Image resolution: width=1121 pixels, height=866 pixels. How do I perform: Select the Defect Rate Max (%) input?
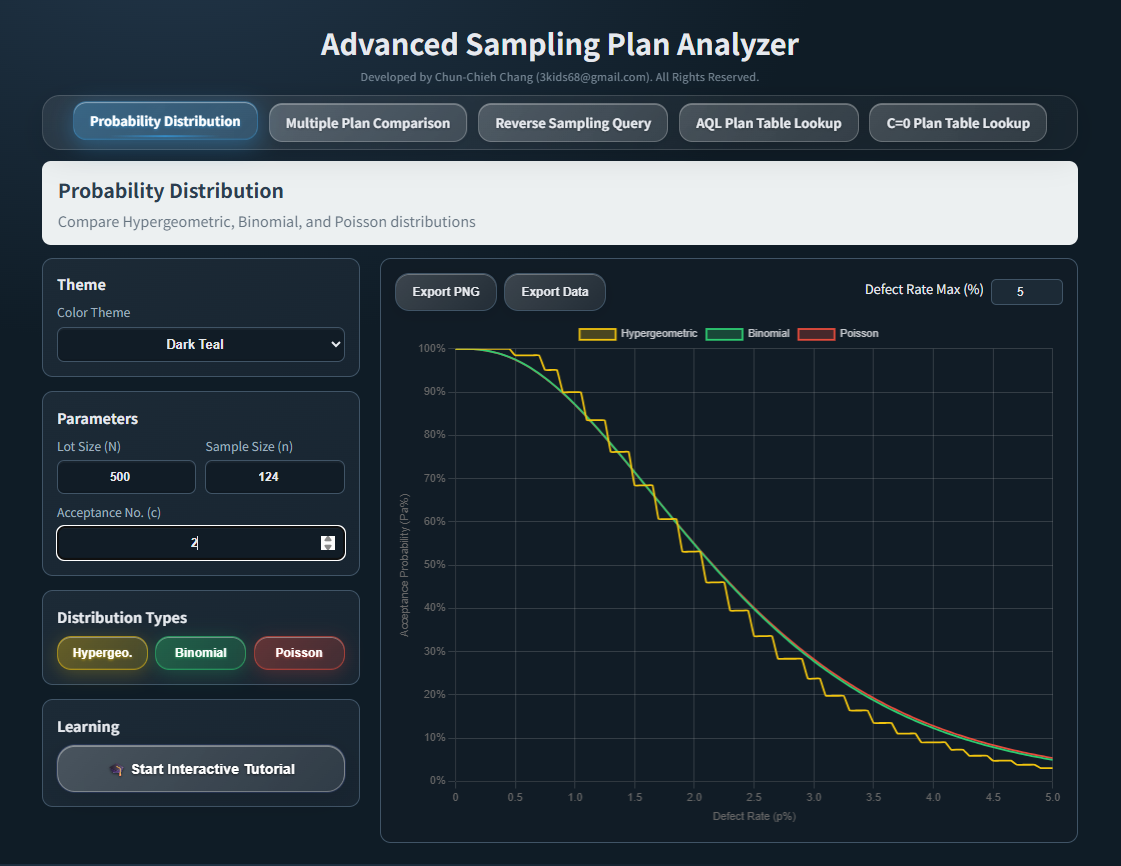coord(1026,291)
